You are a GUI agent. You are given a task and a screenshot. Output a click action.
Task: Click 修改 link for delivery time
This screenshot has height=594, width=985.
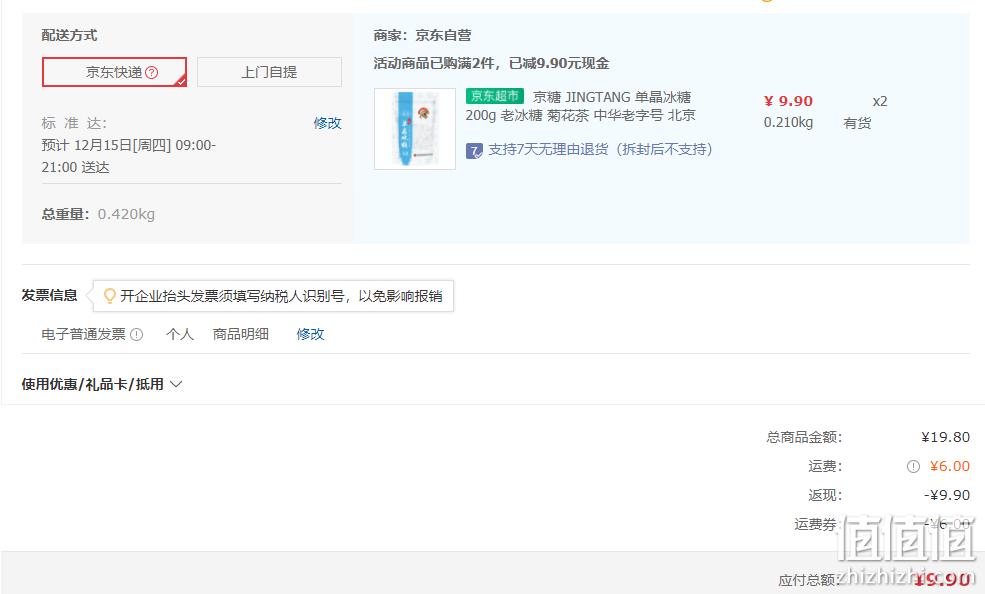pyautogui.click(x=327, y=123)
